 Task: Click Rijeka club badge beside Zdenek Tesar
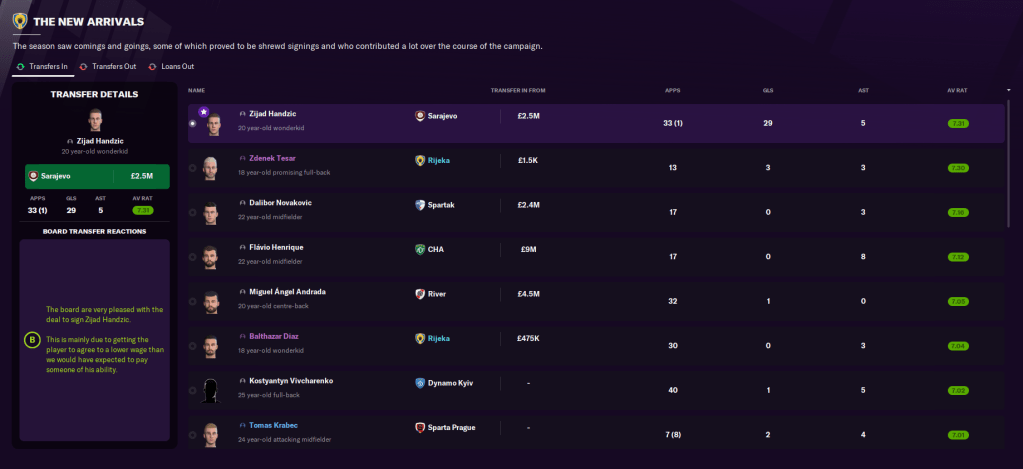(420, 160)
